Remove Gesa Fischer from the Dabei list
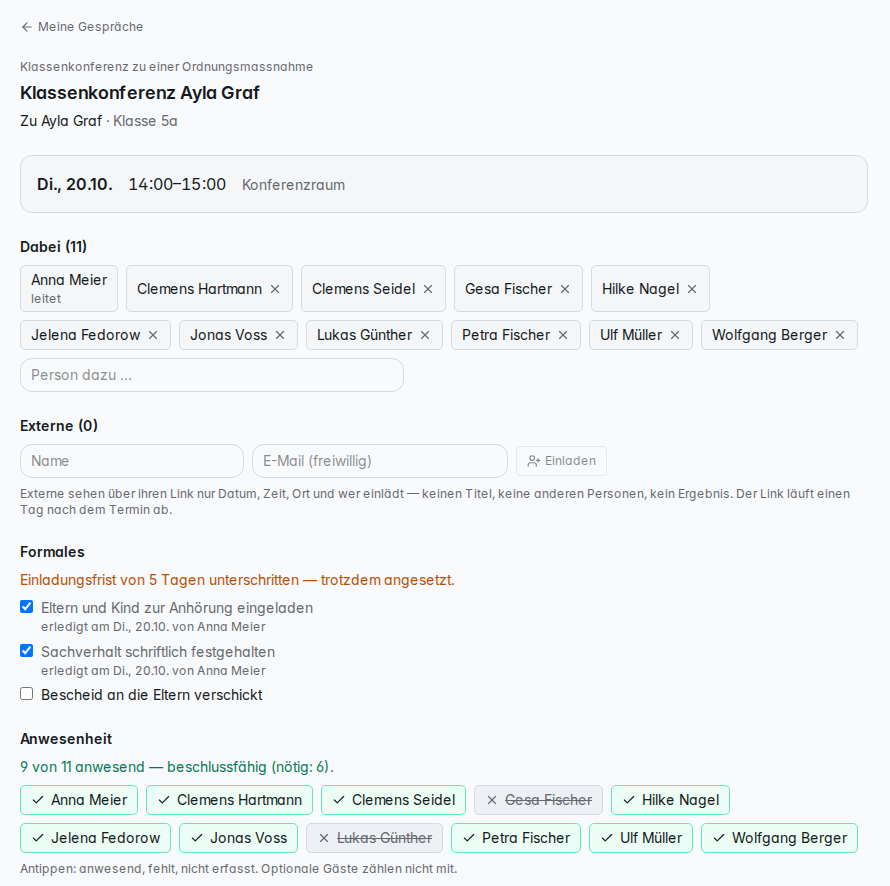Screen dimensions: 890x886 coord(565,289)
